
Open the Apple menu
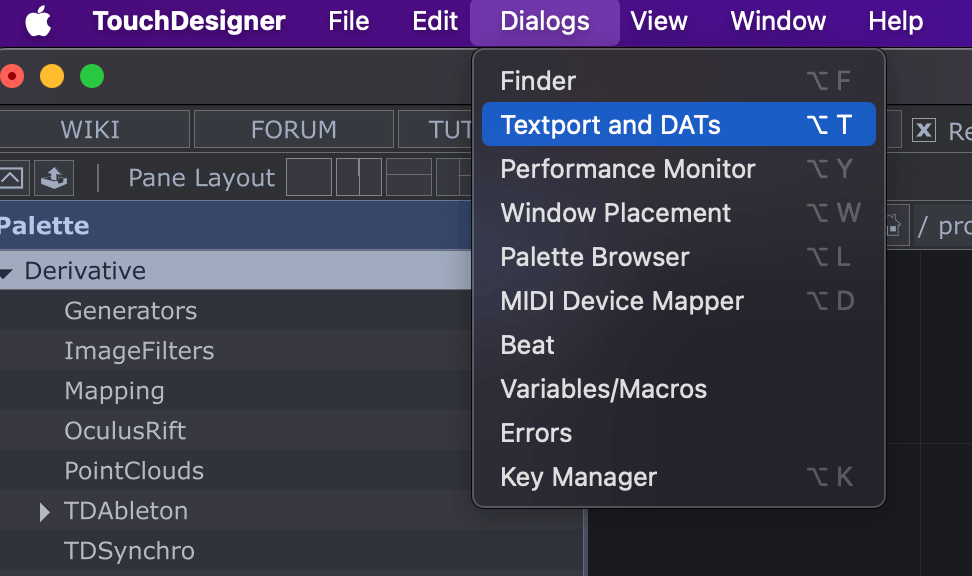(38, 21)
